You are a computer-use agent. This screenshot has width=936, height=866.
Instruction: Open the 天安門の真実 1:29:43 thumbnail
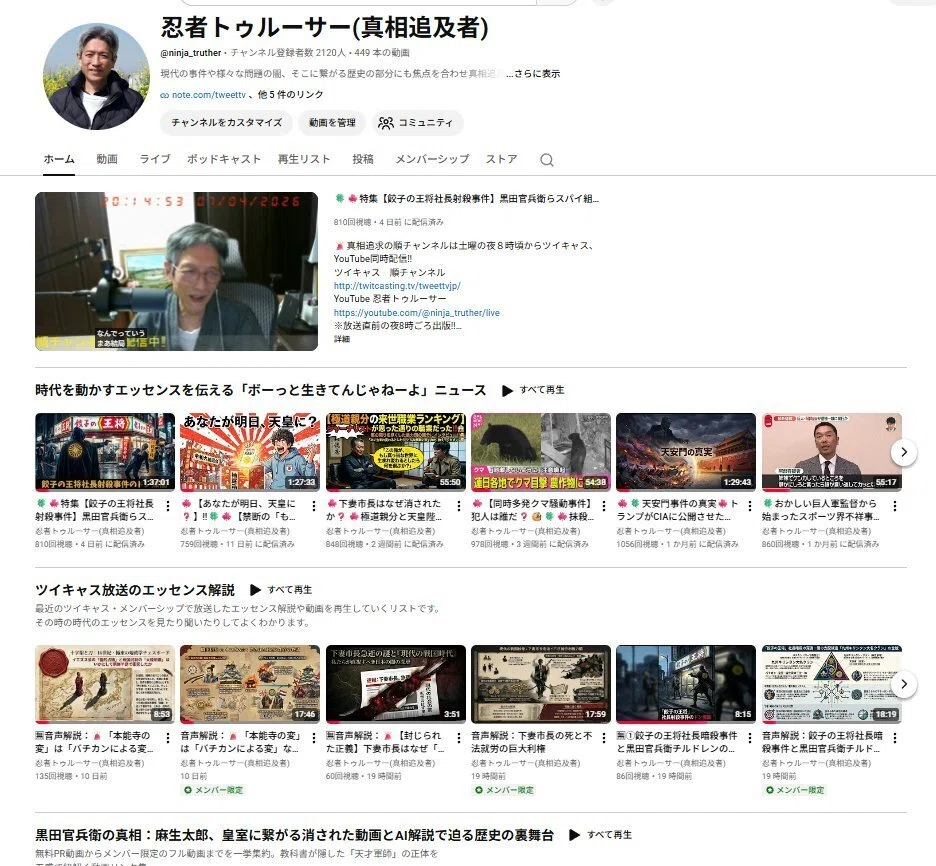[686, 452]
